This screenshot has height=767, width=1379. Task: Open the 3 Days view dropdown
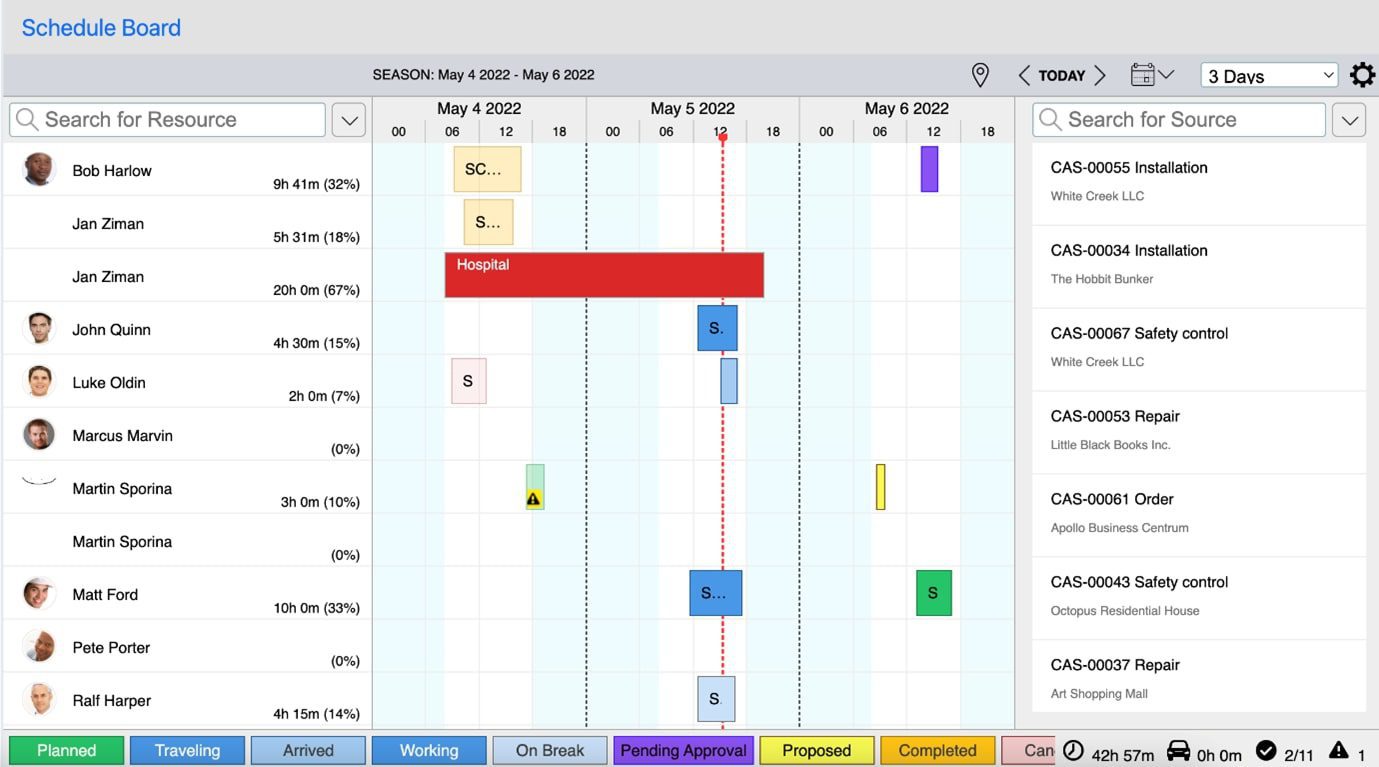[x=1270, y=76]
